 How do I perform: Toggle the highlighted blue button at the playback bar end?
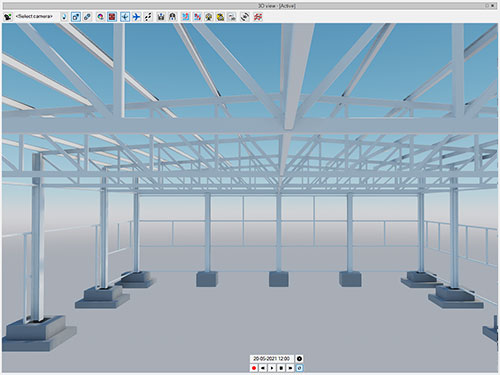pyautogui.click(x=299, y=368)
